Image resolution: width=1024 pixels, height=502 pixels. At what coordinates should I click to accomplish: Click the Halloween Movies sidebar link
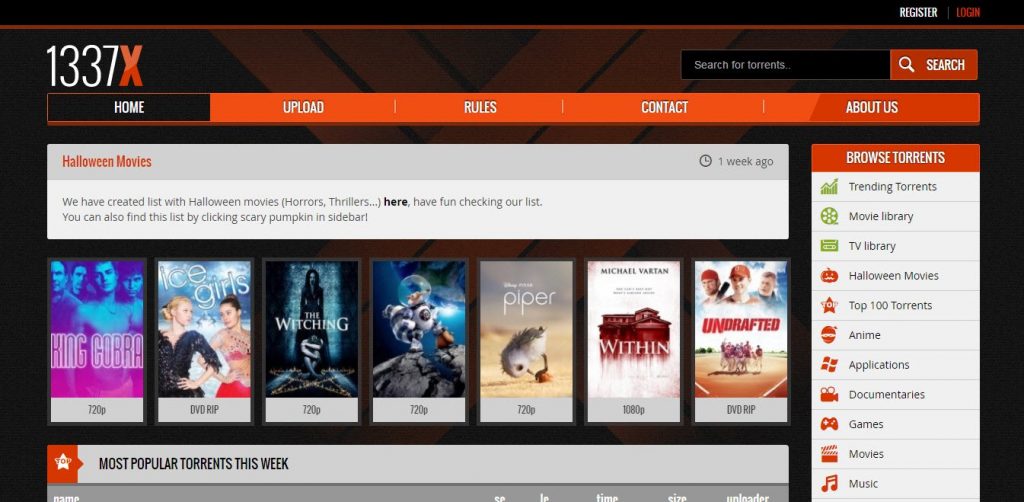893,275
